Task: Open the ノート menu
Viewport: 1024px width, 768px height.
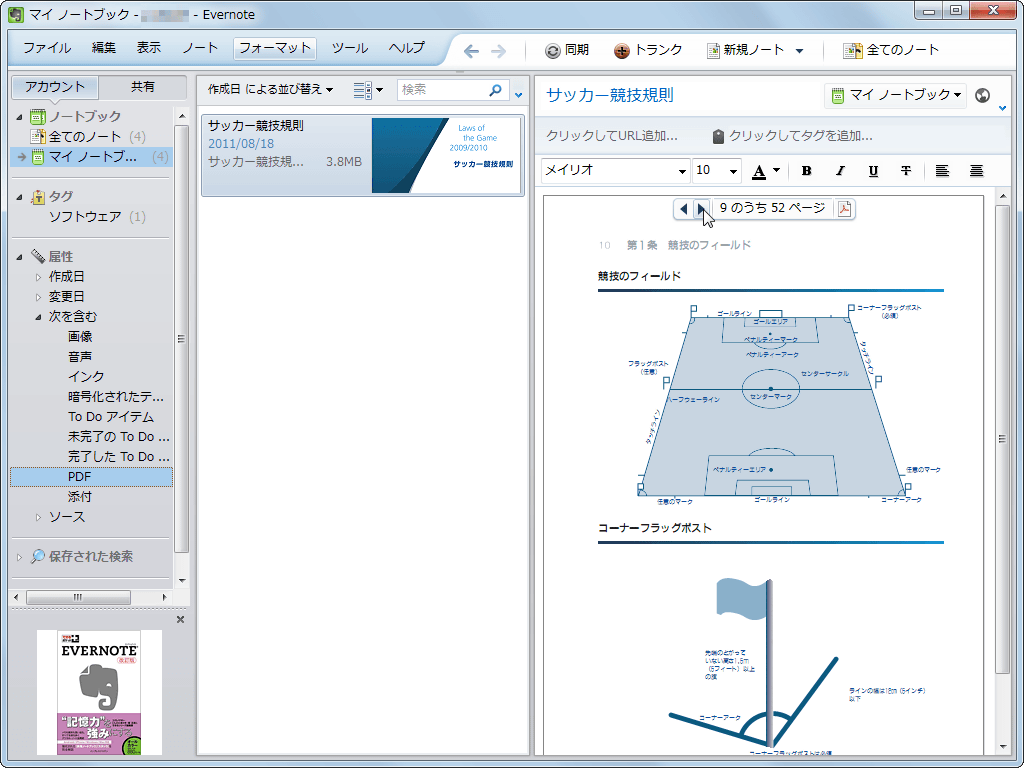Action: 200,48
